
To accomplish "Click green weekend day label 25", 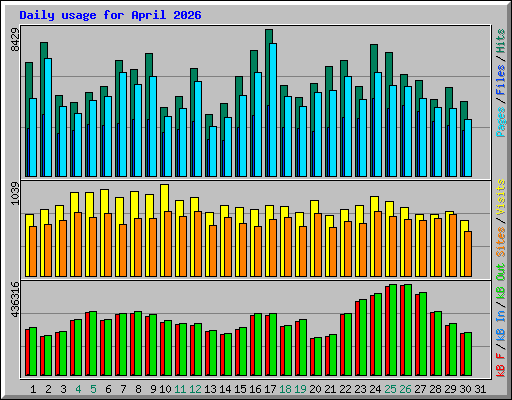I will tap(390, 389).
